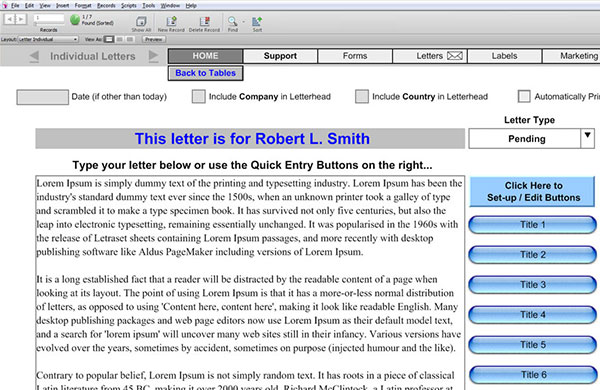Switch to the Support tab

point(280,56)
